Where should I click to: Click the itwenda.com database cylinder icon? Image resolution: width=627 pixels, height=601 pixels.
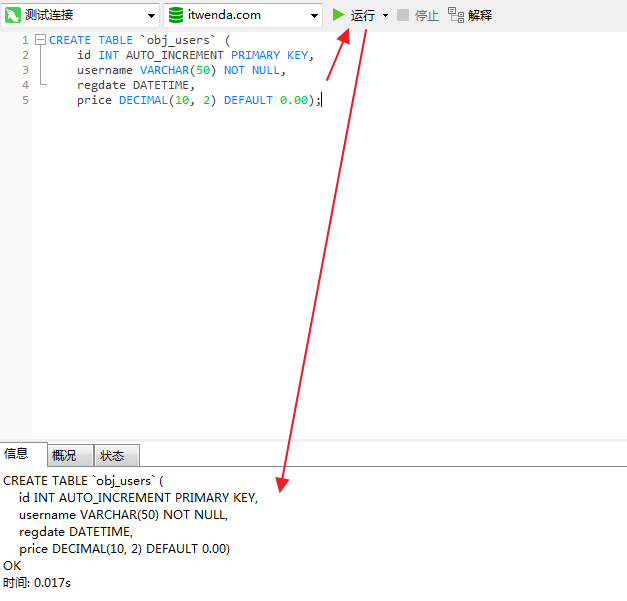pos(176,15)
